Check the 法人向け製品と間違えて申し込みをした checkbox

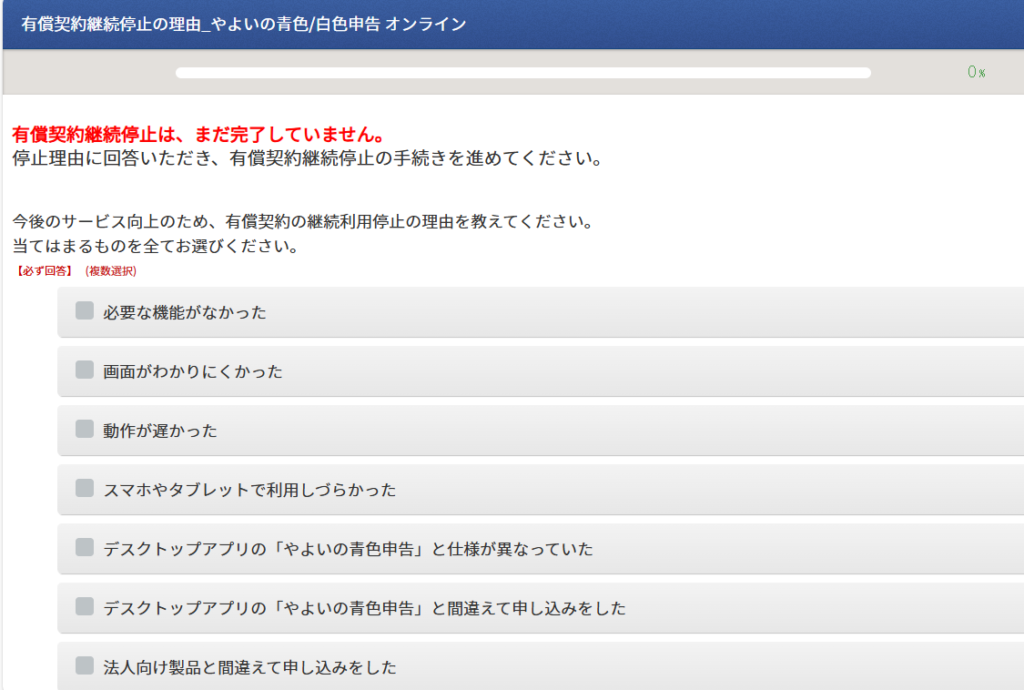[85, 666]
